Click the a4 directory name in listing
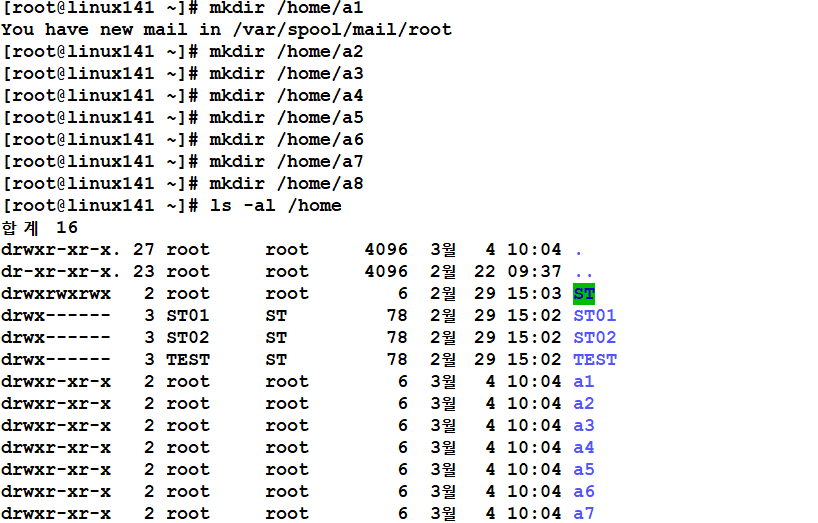Viewport: 818px width, 523px height. 584,447
